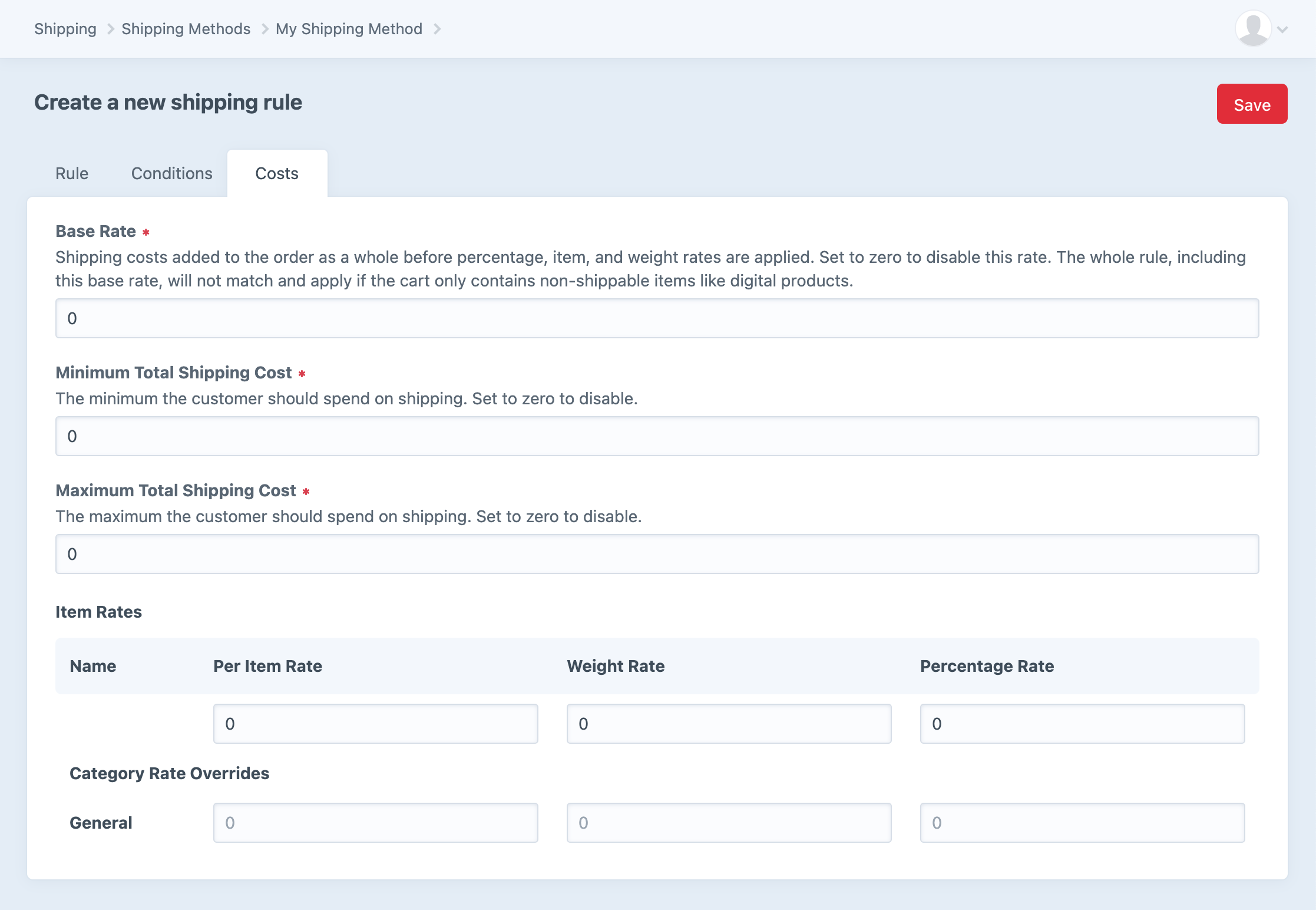Click the Per Item Rate input field
Screen dimensions: 1316x910
click(375, 723)
